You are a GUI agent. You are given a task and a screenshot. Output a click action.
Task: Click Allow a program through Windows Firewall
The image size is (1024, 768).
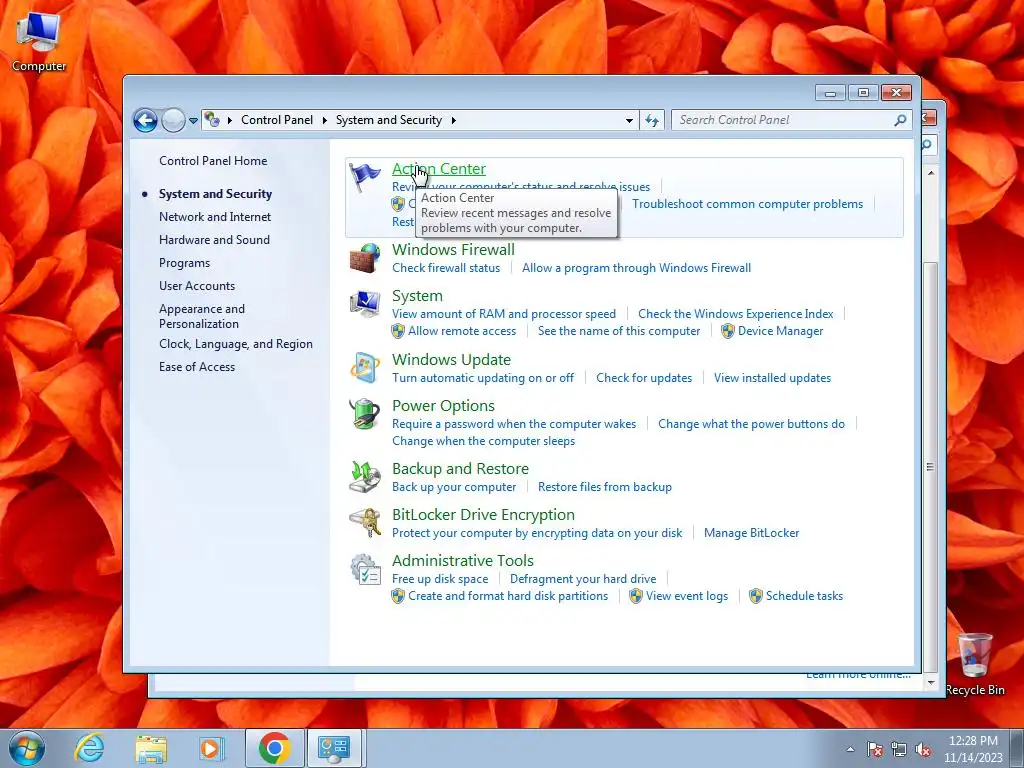[x=636, y=268]
